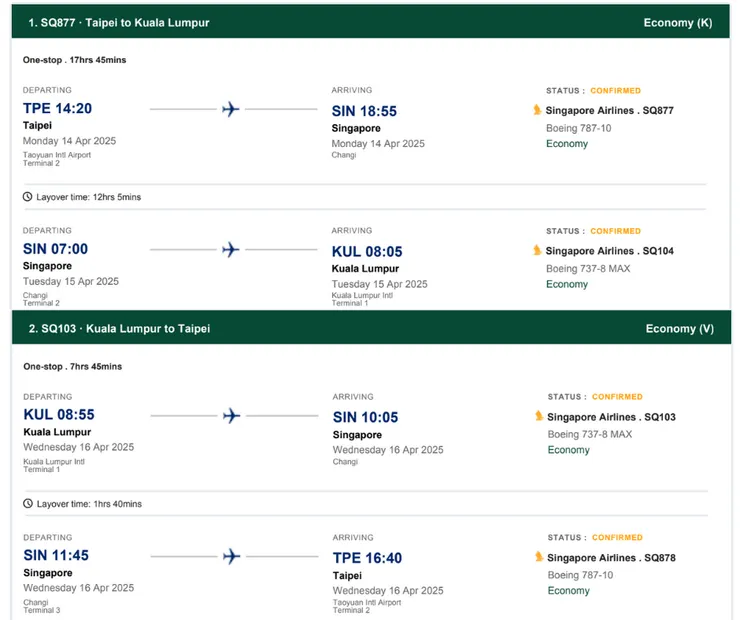Click the green Economy link under Boeing 787-10 for SQ877
Viewport: 740px width, 620px height.
coord(567,144)
